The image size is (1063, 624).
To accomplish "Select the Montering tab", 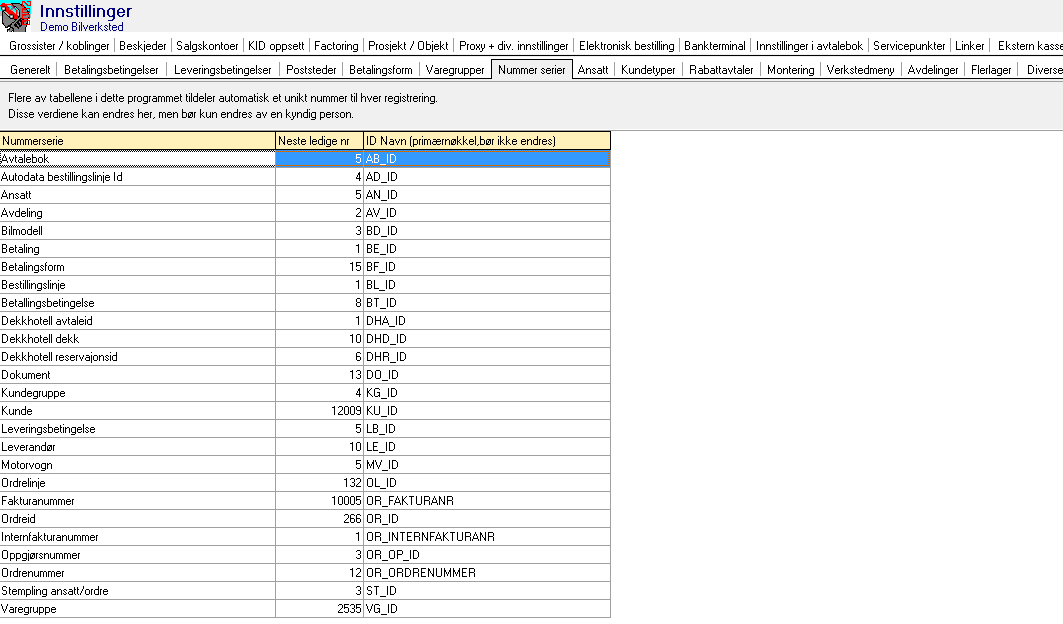I will coord(790,70).
